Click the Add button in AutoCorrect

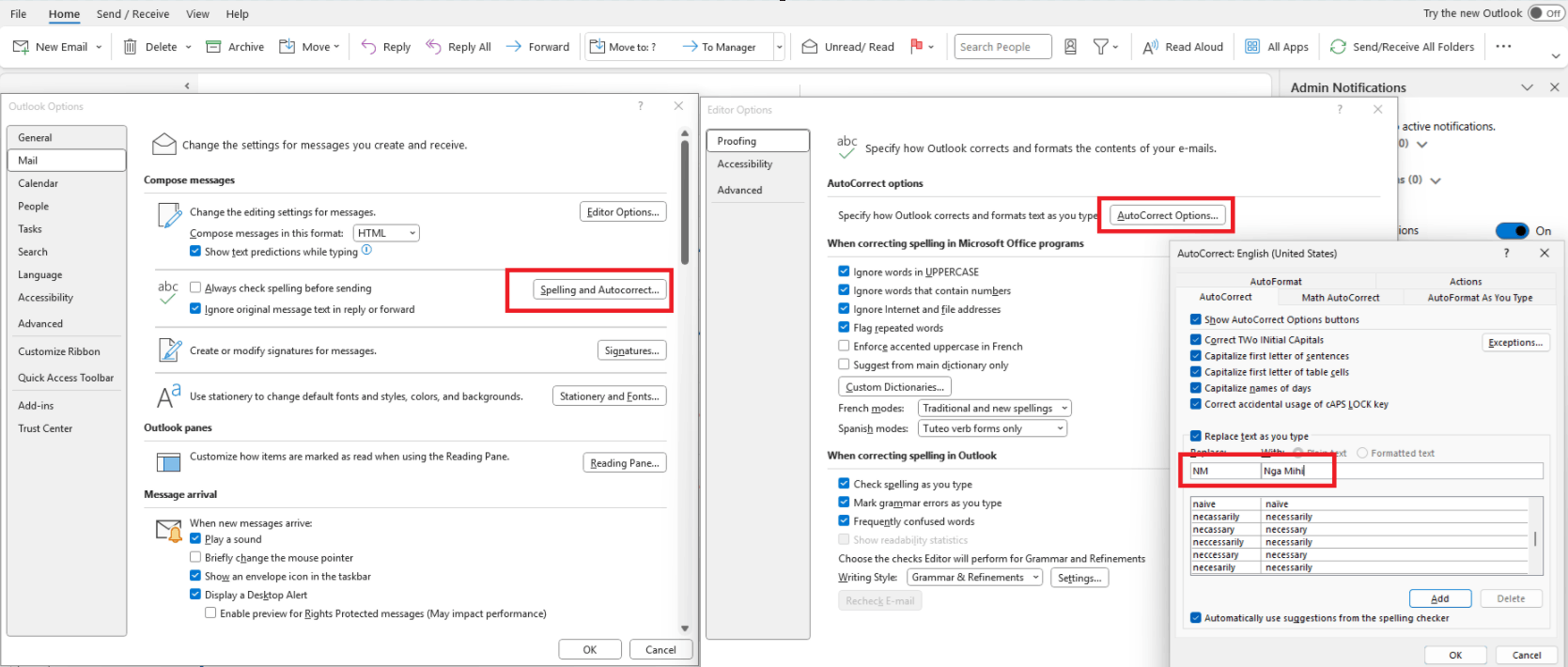tap(1439, 598)
